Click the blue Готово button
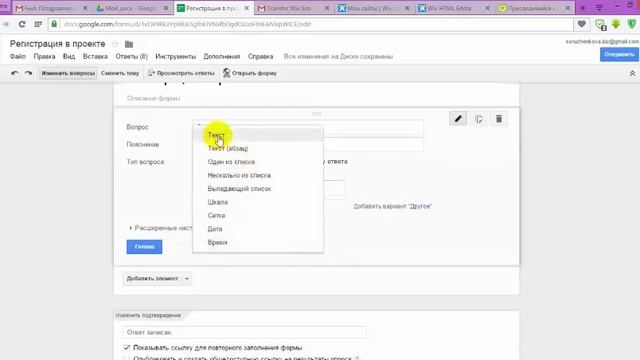 pos(144,247)
